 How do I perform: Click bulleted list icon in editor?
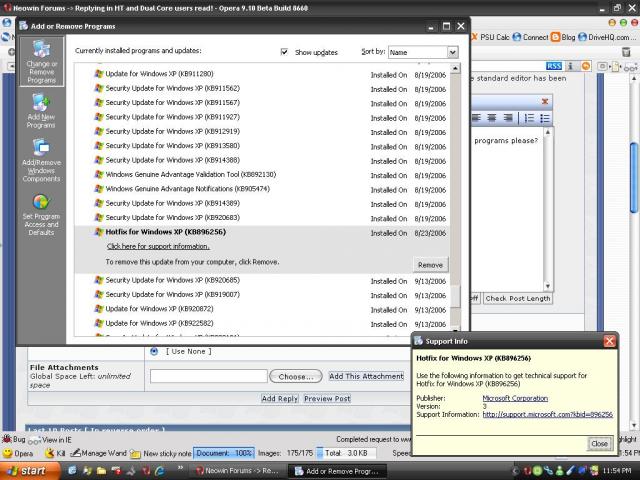click(544, 118)
